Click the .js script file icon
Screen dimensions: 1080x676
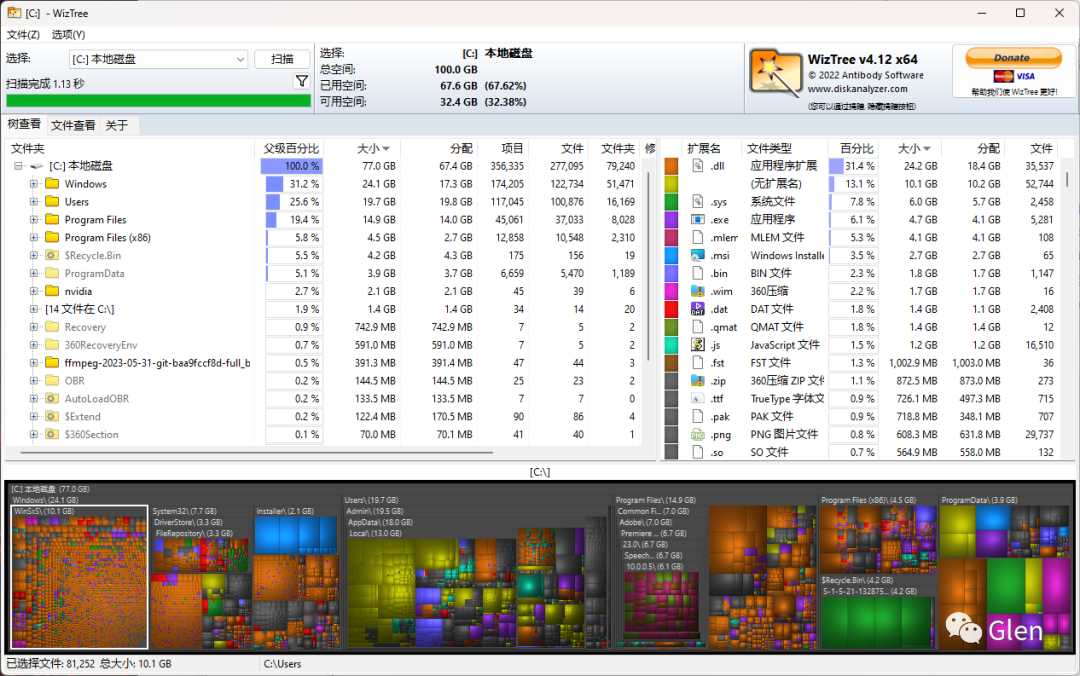coord(698,345)
